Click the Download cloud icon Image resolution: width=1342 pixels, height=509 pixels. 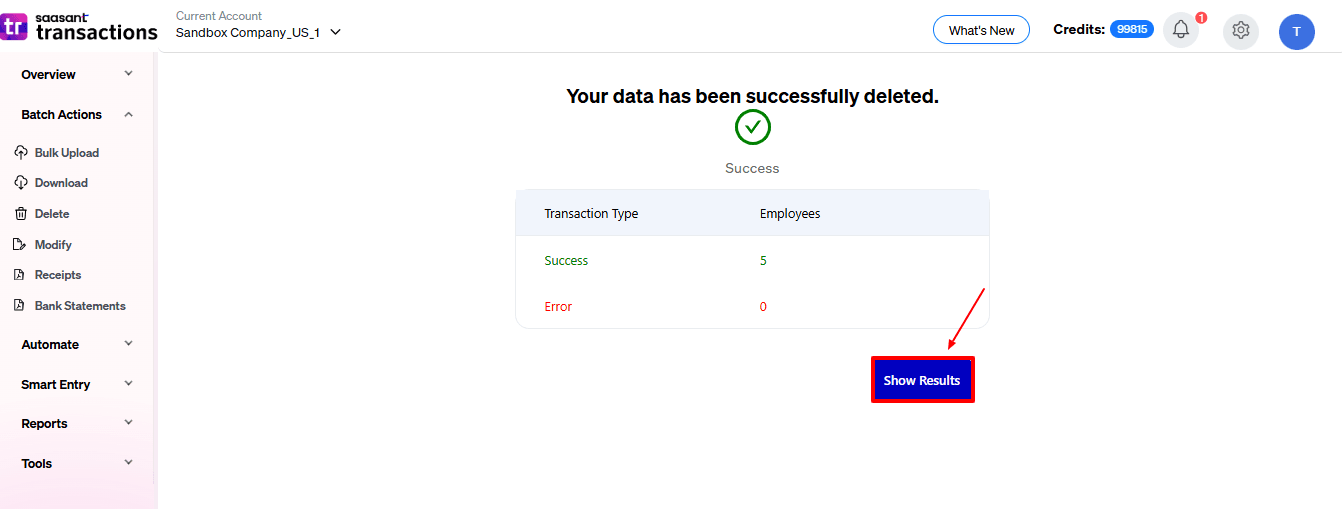click(x=20, y=183)
